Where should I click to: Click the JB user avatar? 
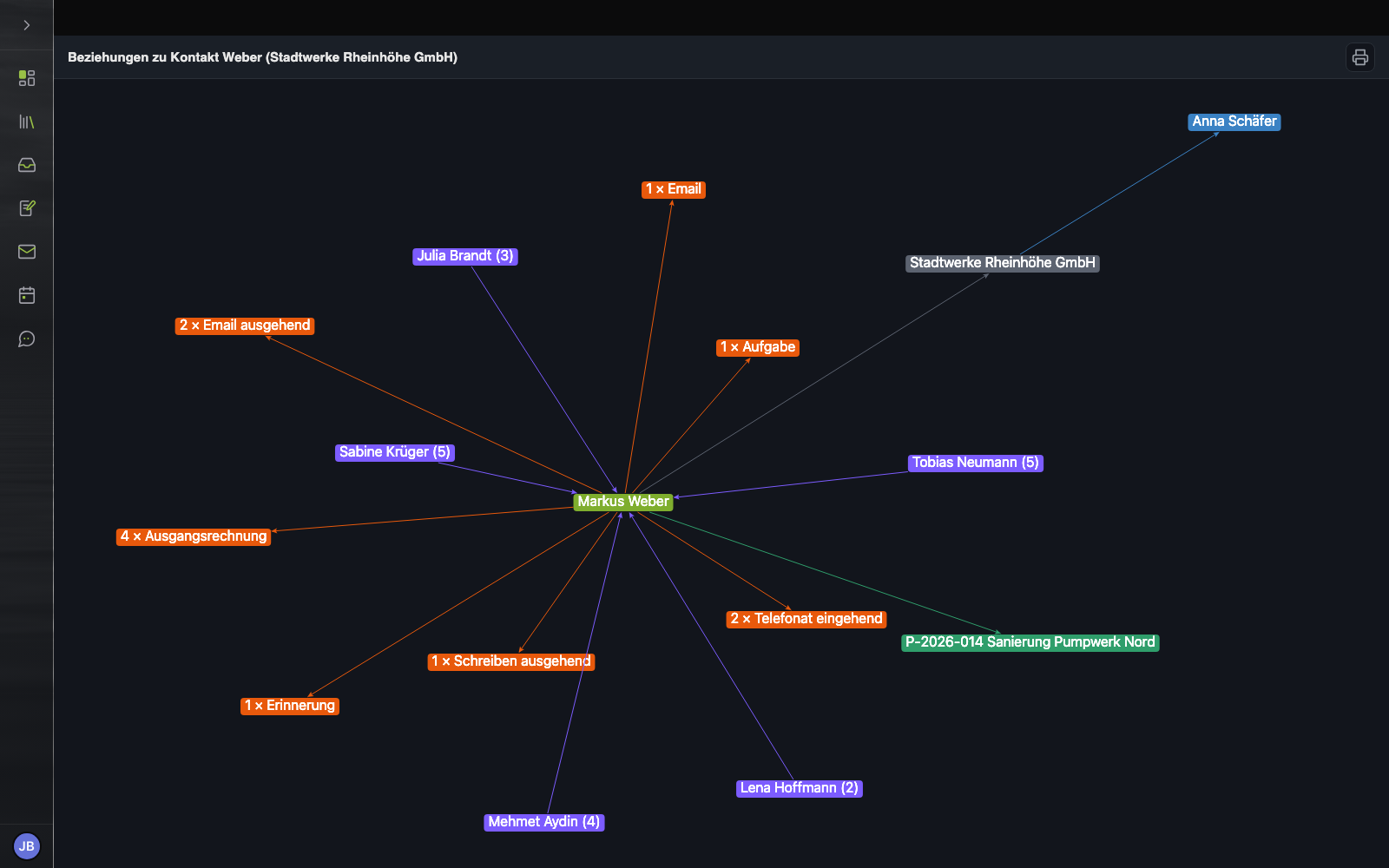point(27,845)
